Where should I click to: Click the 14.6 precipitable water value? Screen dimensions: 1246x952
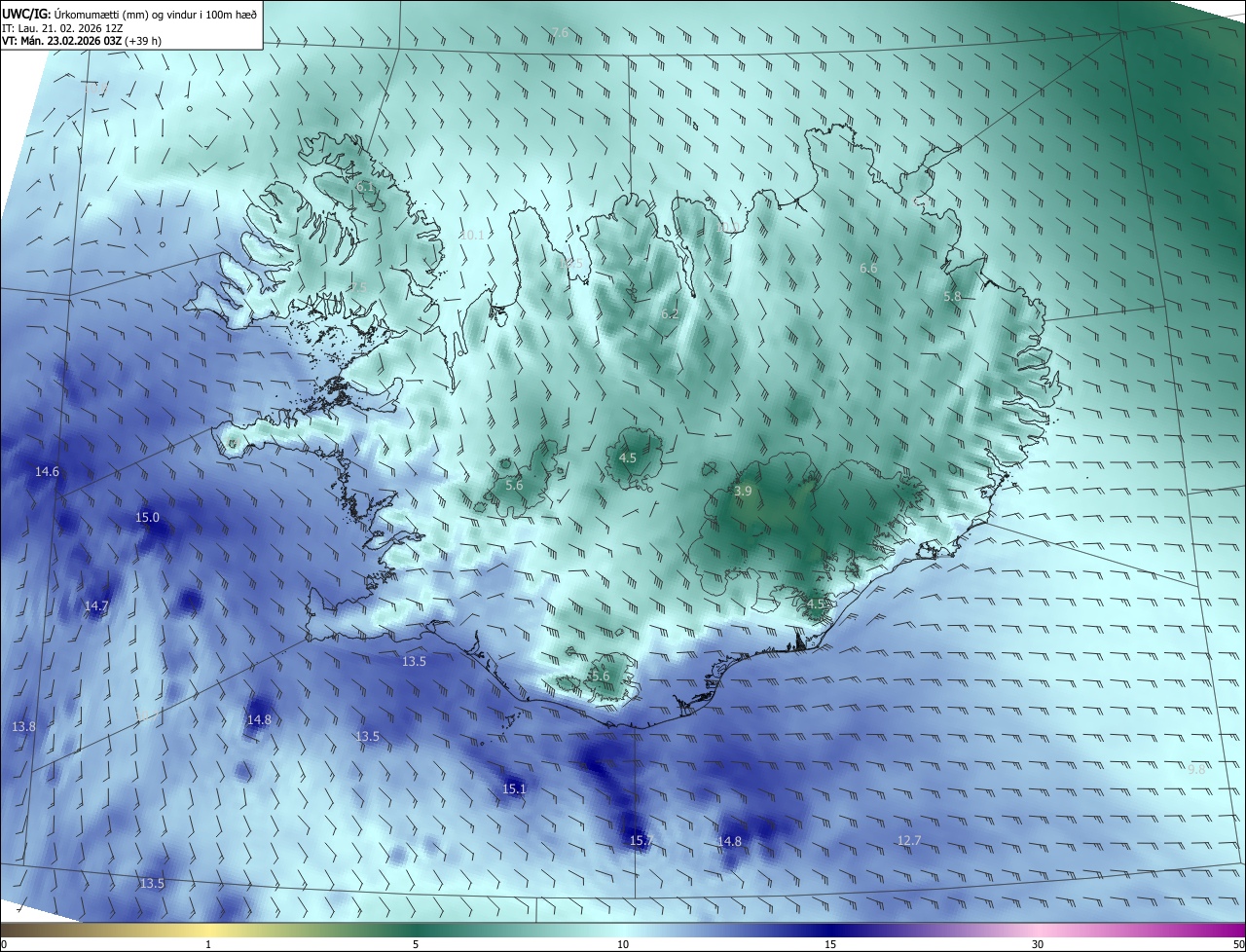point(47,471)
